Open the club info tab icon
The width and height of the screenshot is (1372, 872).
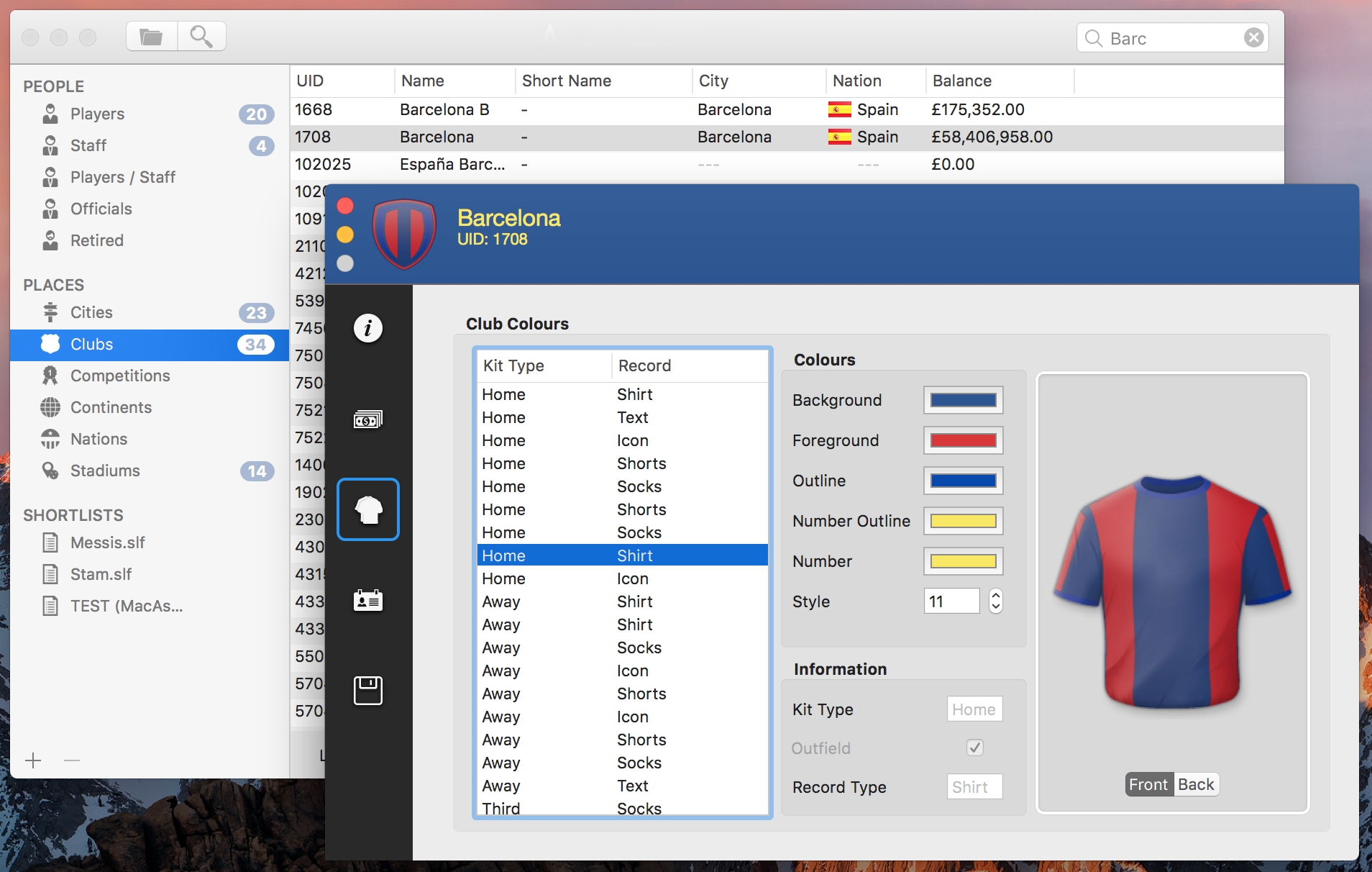tap(368, 328)
